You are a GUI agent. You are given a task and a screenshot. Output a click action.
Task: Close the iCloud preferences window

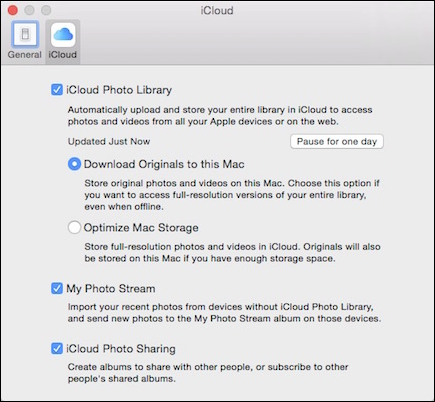(13, 10)
